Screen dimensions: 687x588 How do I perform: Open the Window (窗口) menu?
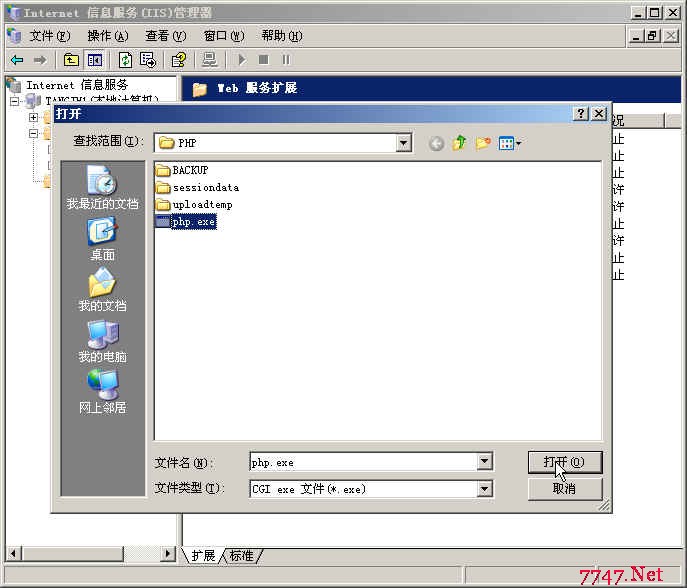pos(224,36)
